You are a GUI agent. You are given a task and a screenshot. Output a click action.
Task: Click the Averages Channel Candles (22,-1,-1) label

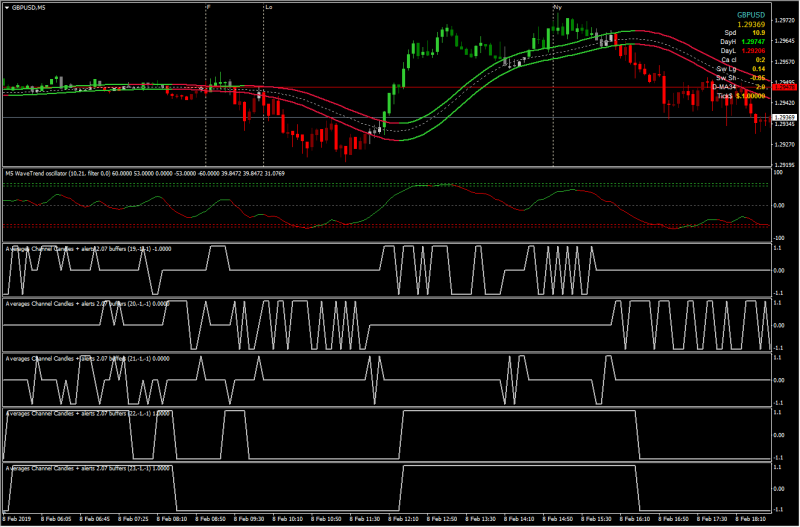tap(87, 414)
